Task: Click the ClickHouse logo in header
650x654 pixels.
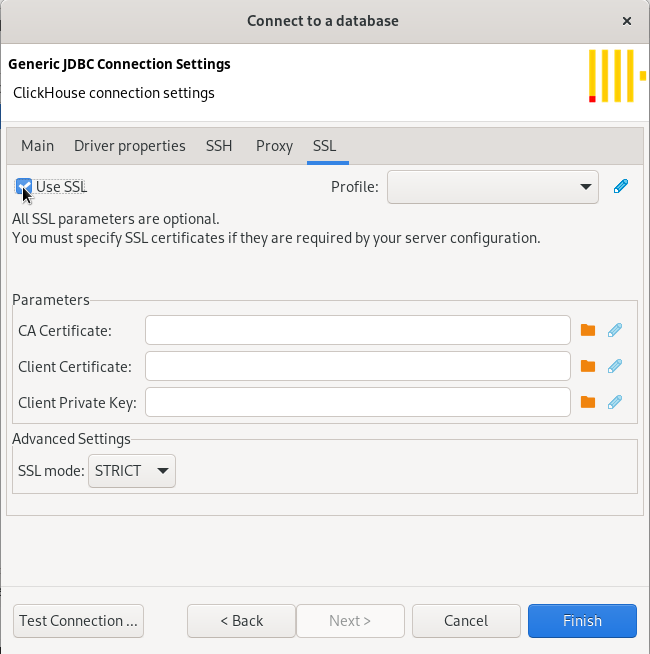Action: 612,76
